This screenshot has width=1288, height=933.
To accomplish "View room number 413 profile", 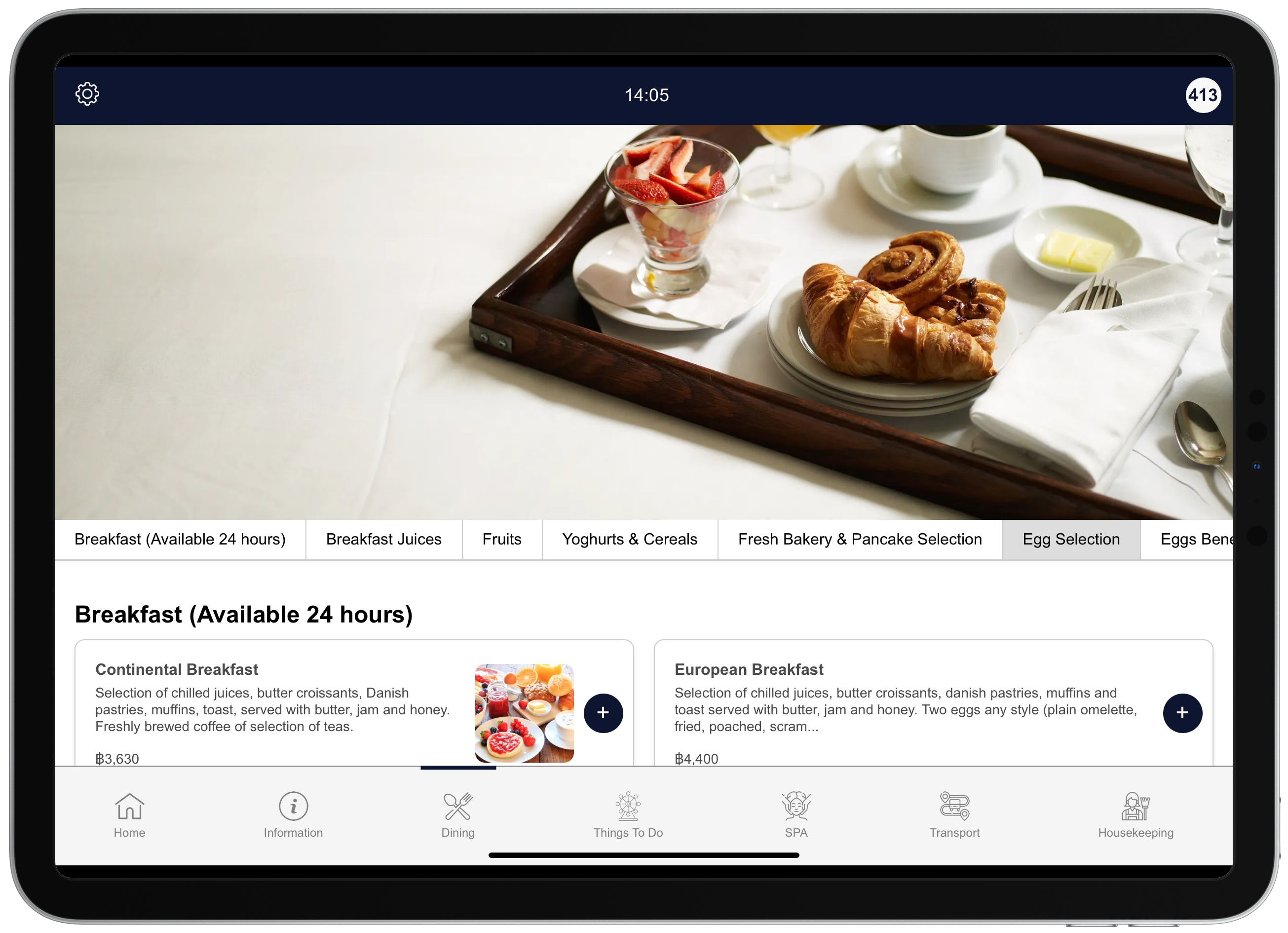I will (1201, 95).
